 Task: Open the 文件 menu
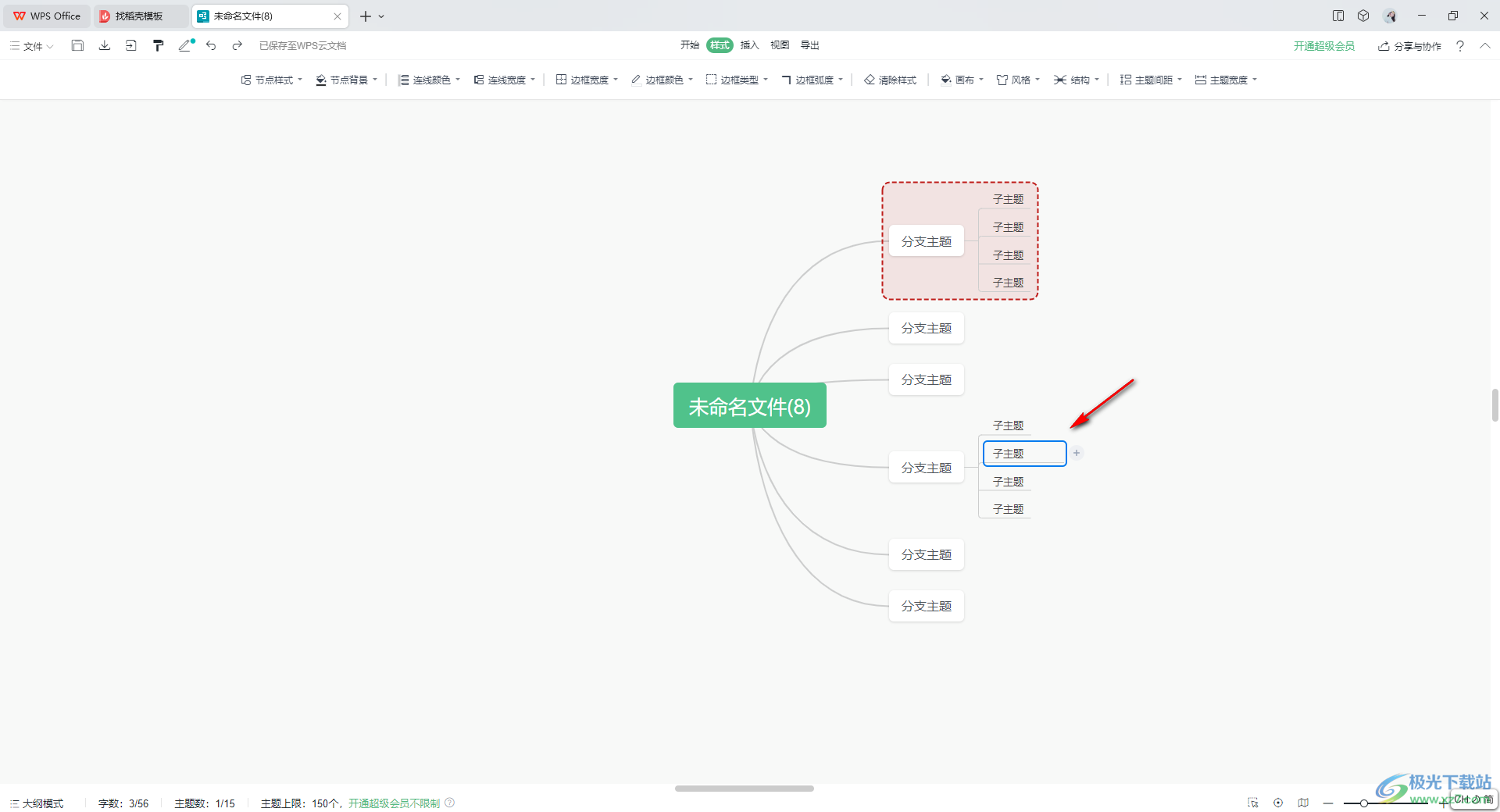pyautogui.click(x=32, y=46)
